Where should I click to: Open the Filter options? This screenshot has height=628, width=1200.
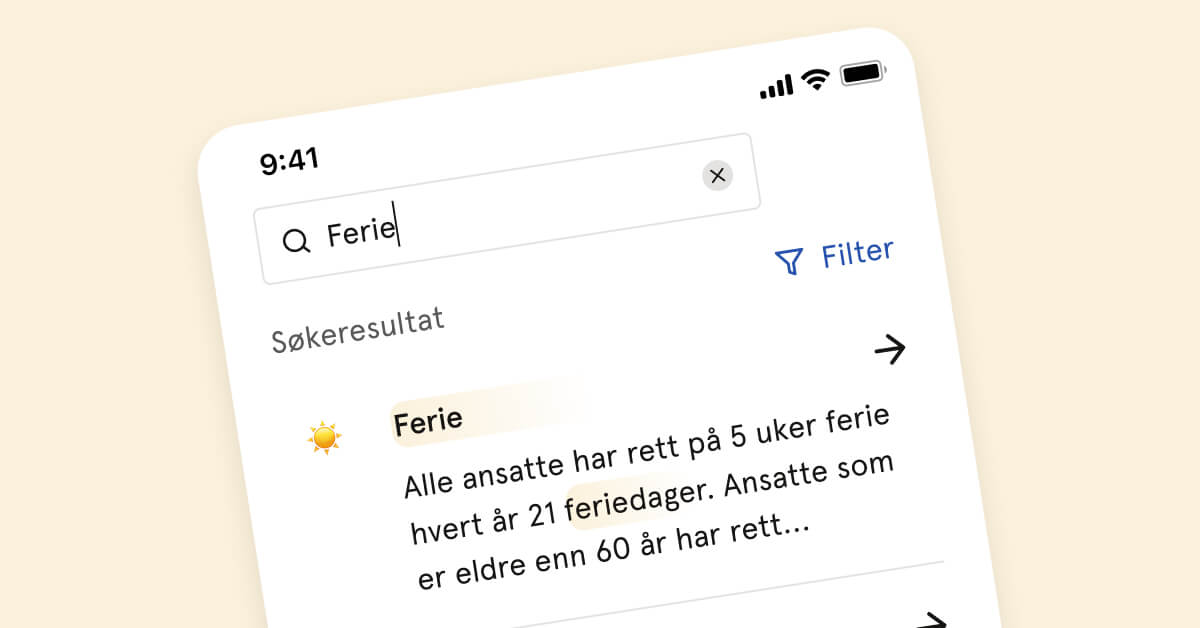[x=855, y=251]
